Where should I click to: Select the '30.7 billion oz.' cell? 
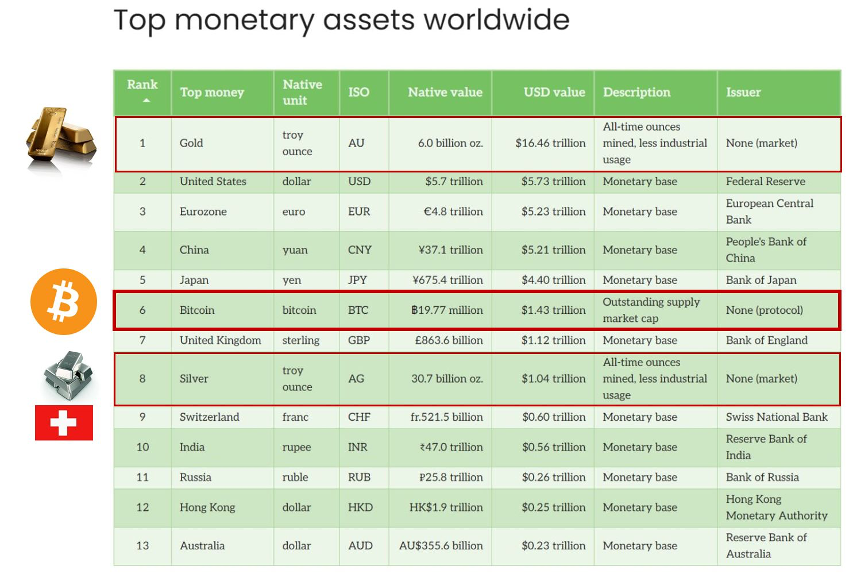pos(440,379)
